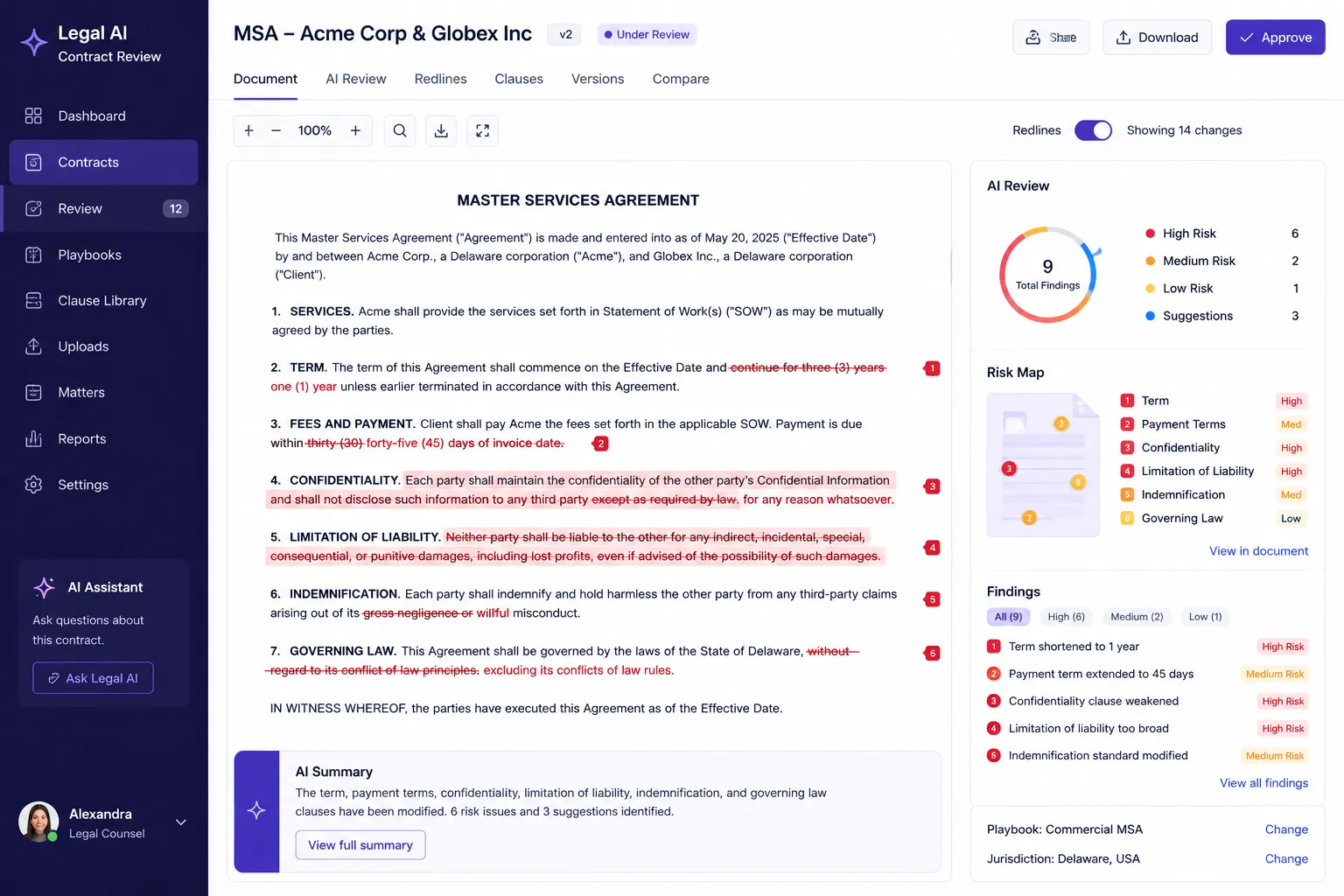
Task: Switch to the AI Review tab
Action: [x=355, y=79]
